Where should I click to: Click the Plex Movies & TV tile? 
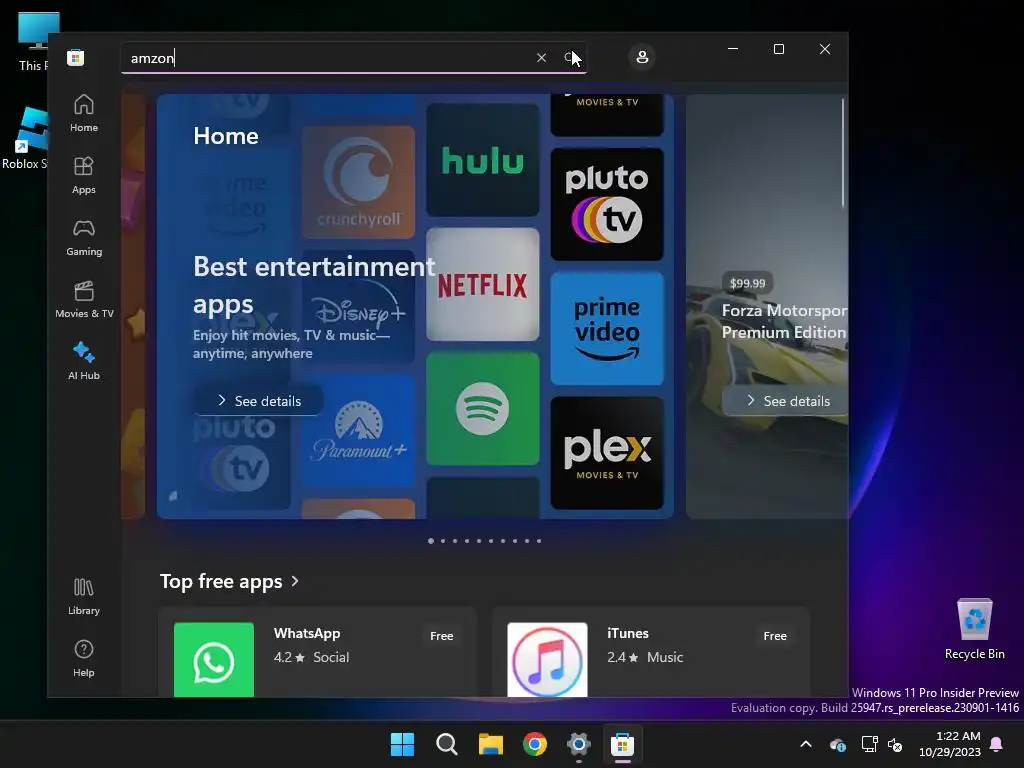[607, 453]
